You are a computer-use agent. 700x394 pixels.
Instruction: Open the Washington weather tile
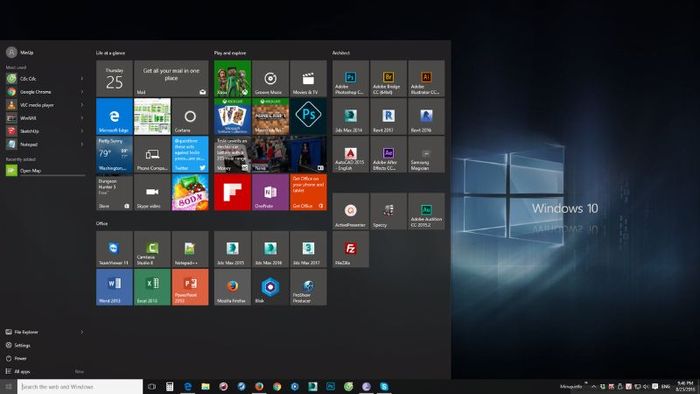tap(114, 154)
